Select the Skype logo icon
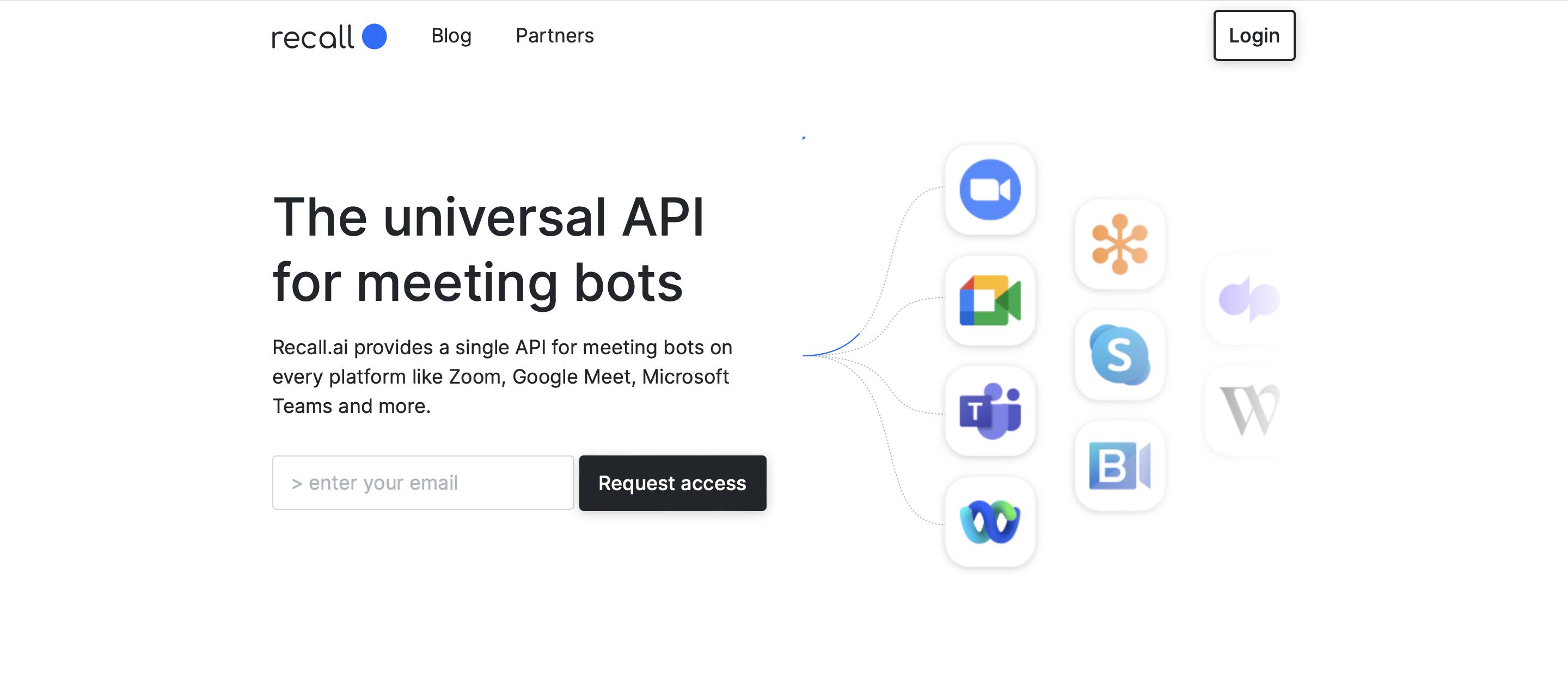This screenshot has height=691, width=1568. pyautogui.click(x=1119, y=355)
